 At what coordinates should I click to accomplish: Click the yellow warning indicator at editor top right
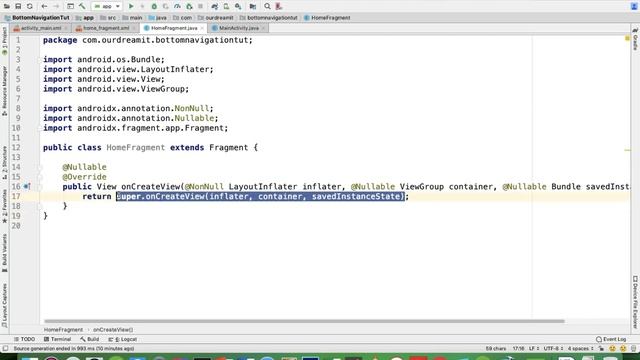[627, 38]
